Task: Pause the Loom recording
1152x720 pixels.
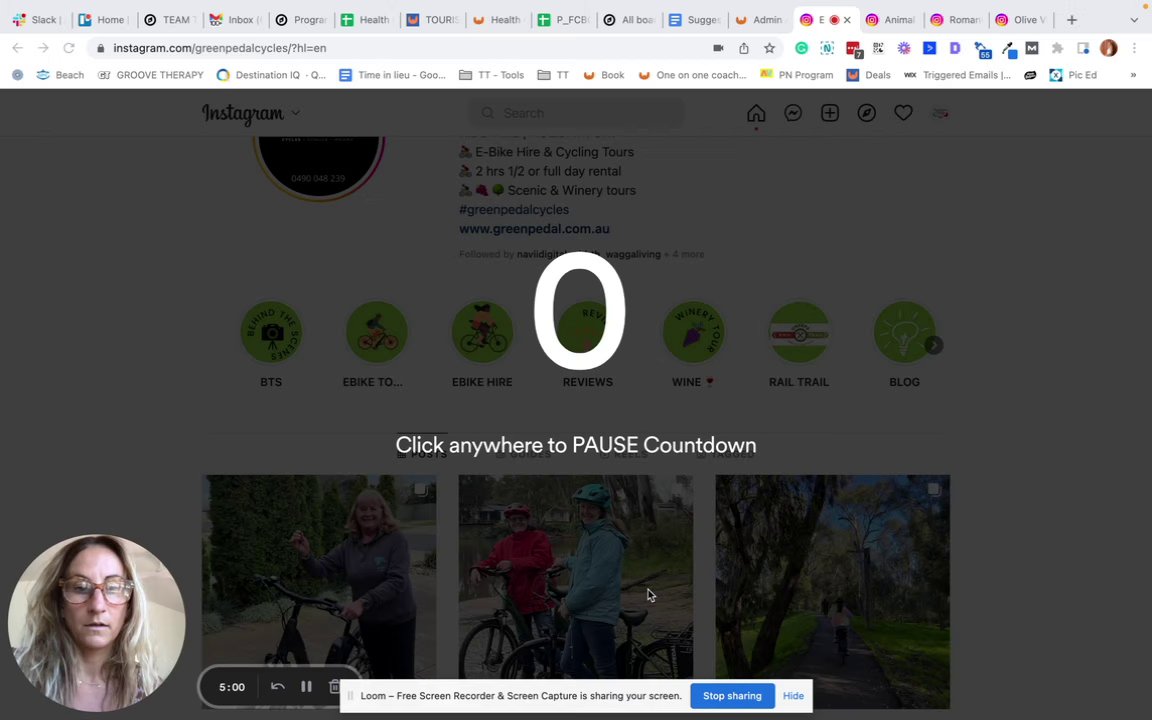Action: click(306, 687)
